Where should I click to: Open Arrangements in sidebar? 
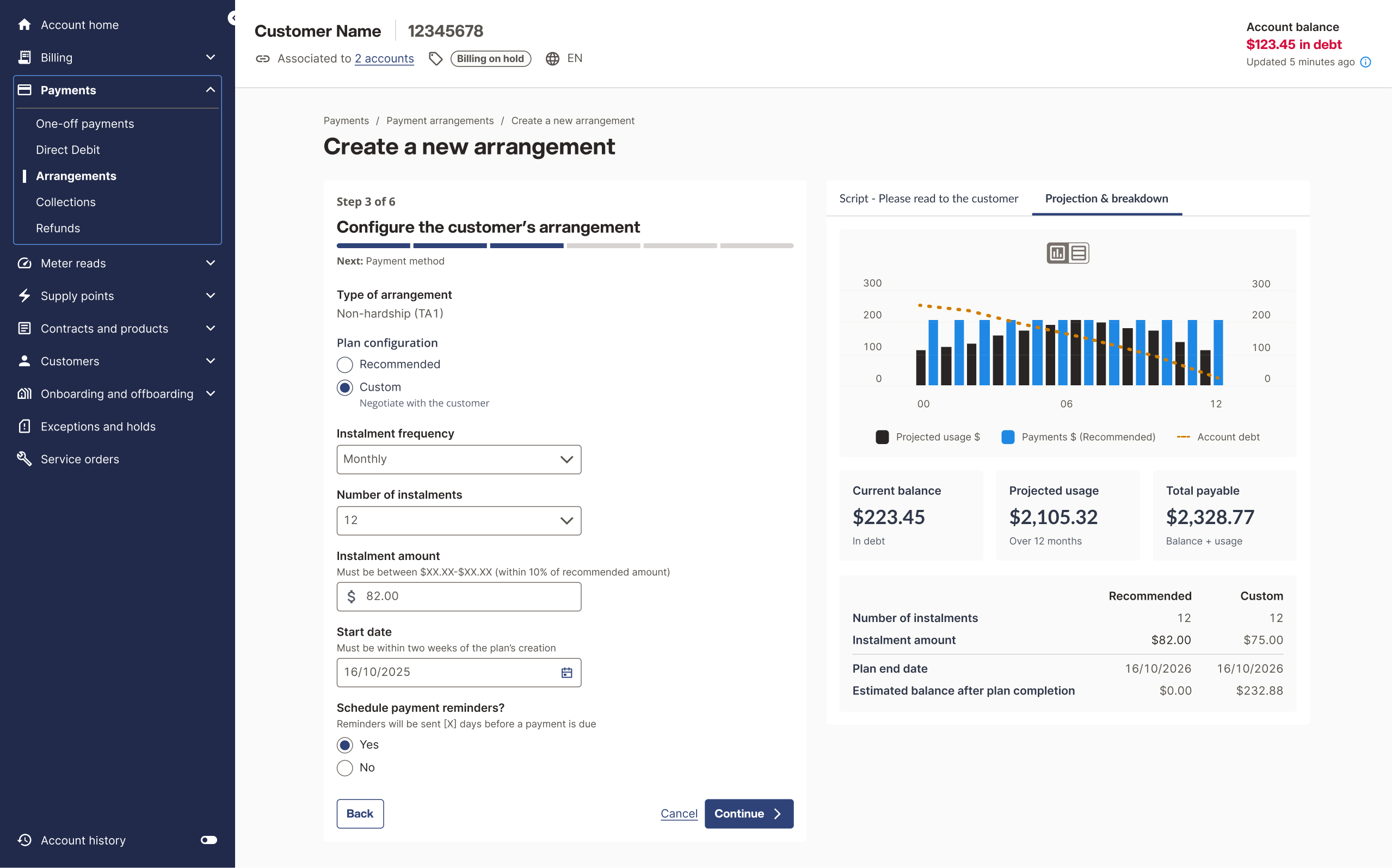pyautogui.click(x=76, y=176)
